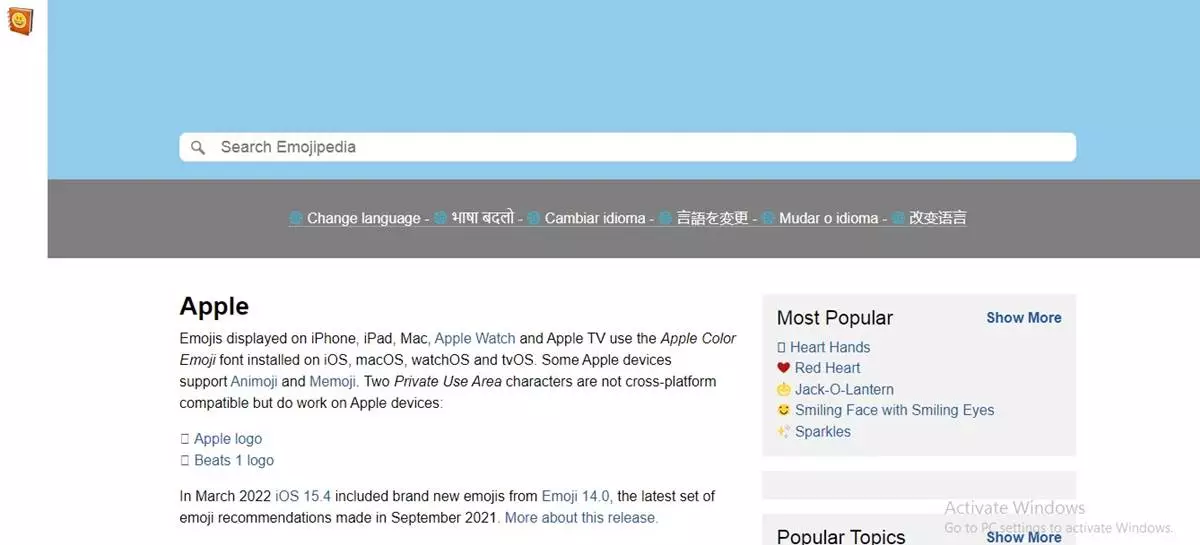
Task: Click the magnifier icon in search bar
Action: tap(198, 148)
